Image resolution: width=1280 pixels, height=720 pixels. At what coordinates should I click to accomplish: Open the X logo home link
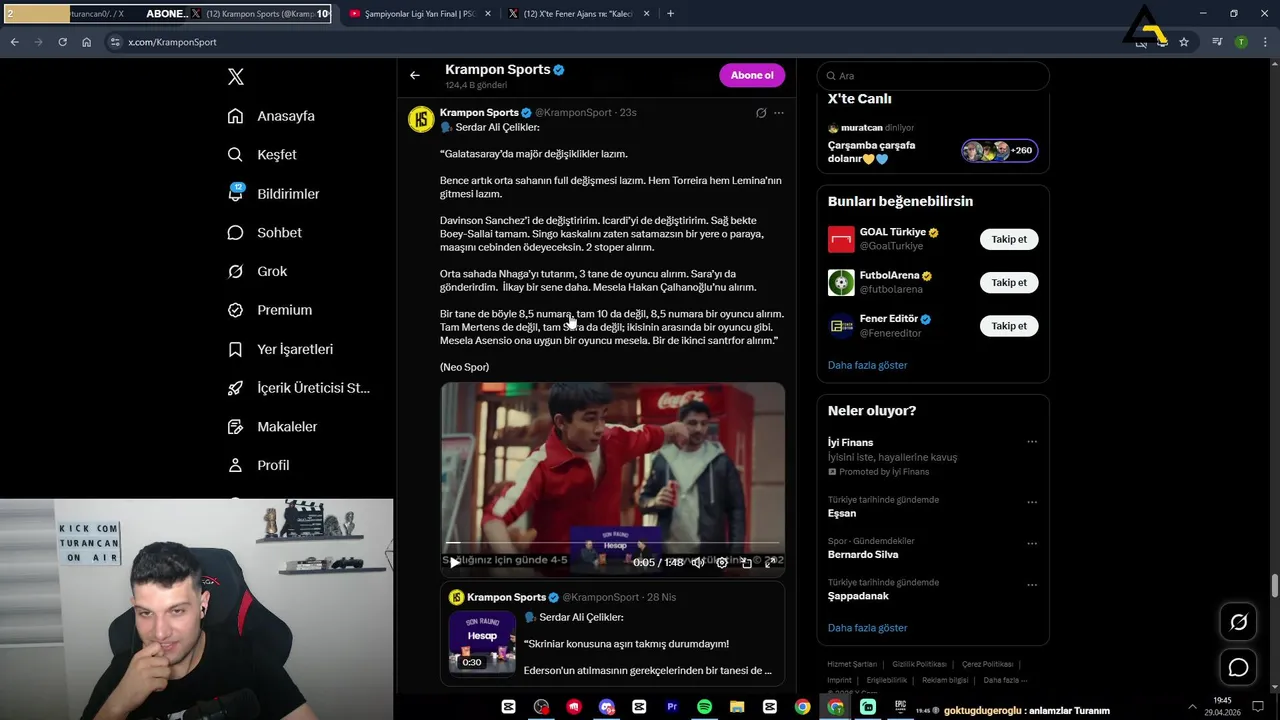[x=236, y=77]
